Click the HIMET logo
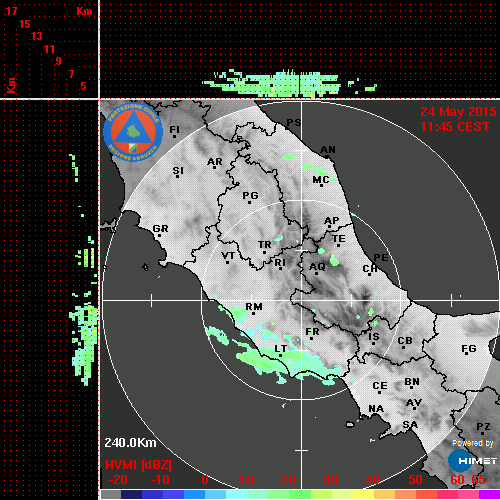500x500 pixels. [x=473, y=461]
